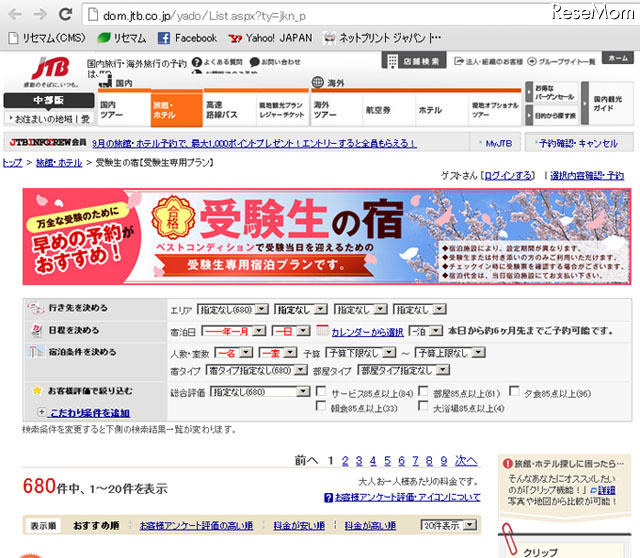
Task: Check 部屋85点以上(61) checkbox
Action: tap(423, 391)
